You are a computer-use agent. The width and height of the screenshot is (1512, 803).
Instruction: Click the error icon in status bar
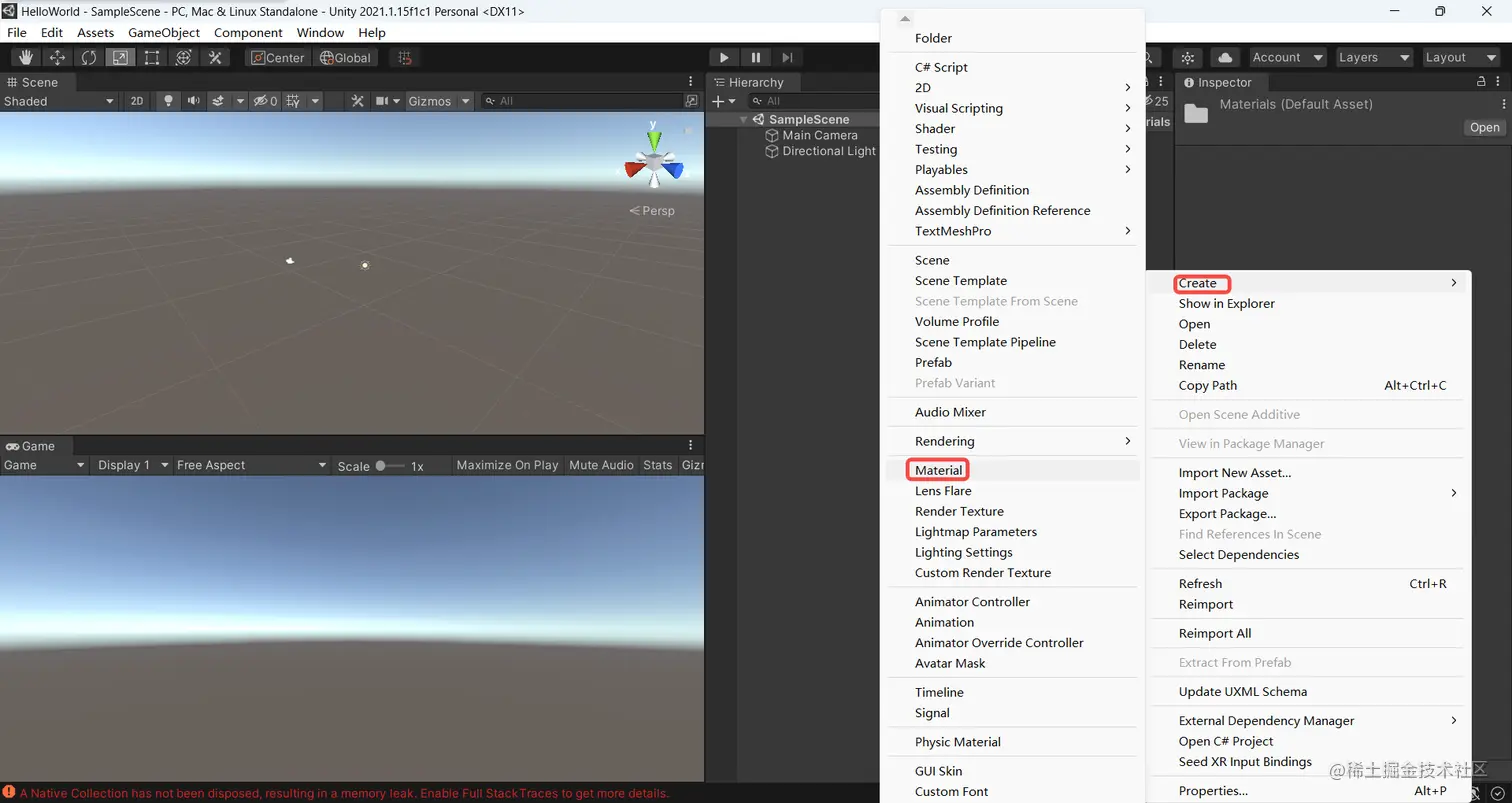[x=9, y=793]
